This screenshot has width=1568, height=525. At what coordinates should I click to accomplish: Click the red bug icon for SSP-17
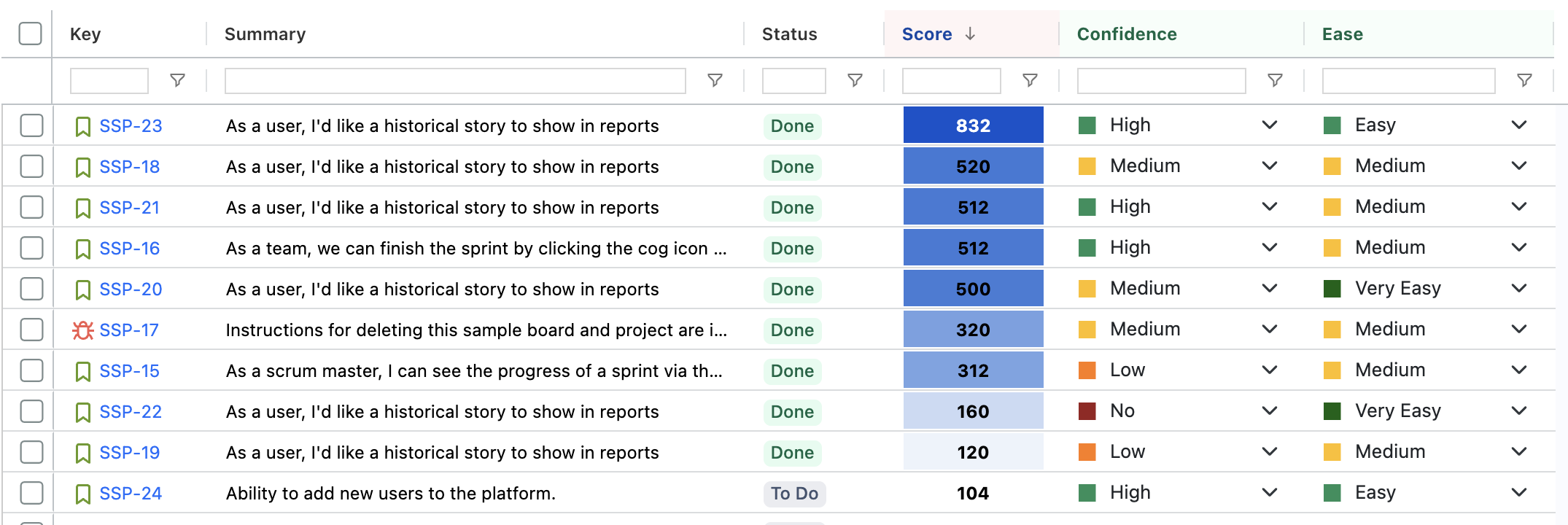click(83, 330)
